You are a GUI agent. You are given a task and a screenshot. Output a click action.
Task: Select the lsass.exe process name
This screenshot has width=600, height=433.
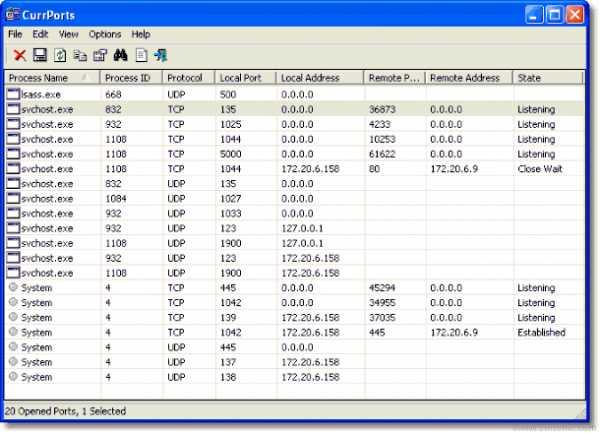(41, 94)
